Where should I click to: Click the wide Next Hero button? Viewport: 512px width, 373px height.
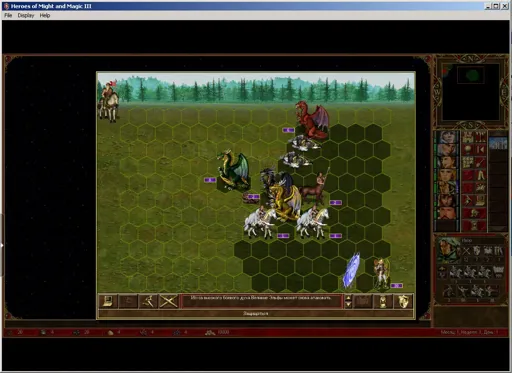tap(474, 213)
